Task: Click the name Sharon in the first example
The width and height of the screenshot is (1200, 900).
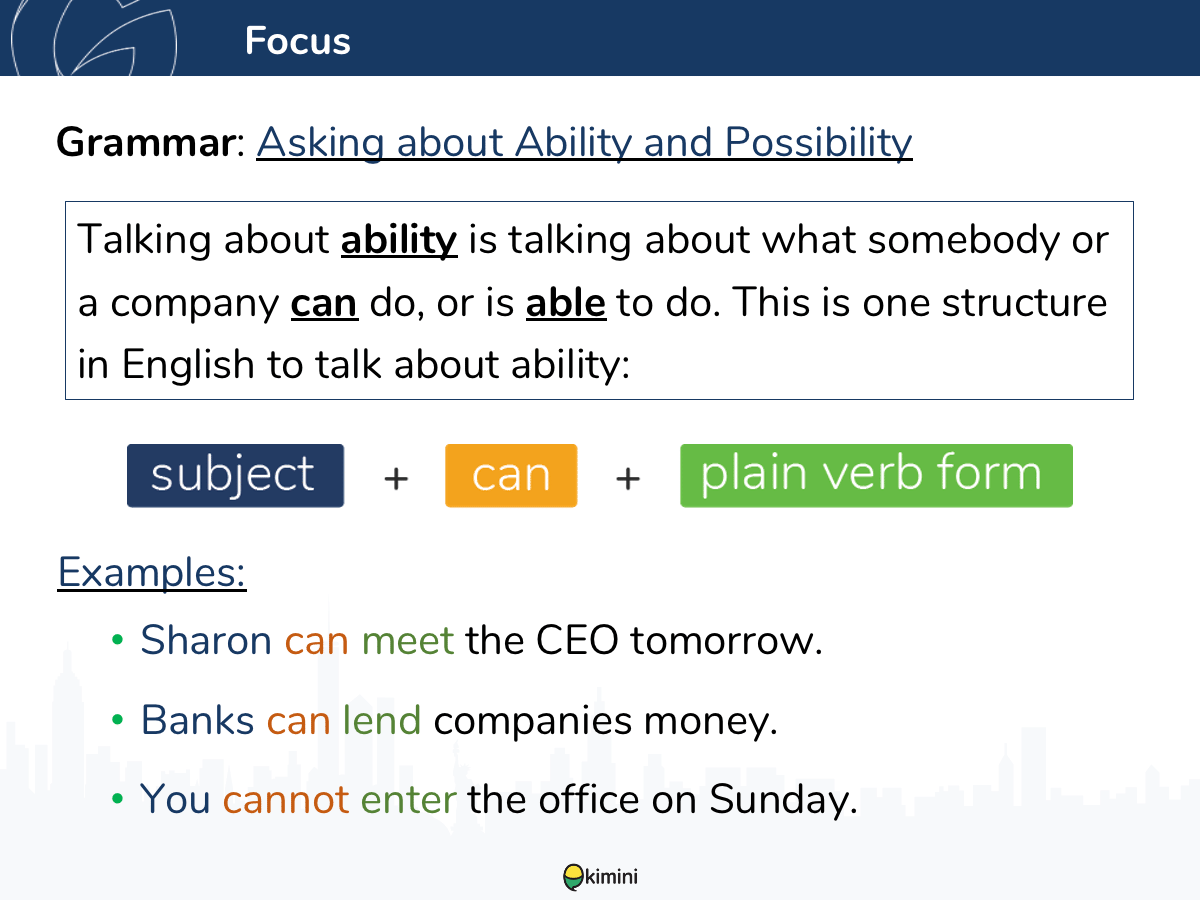Action: [x=206, y=640]
